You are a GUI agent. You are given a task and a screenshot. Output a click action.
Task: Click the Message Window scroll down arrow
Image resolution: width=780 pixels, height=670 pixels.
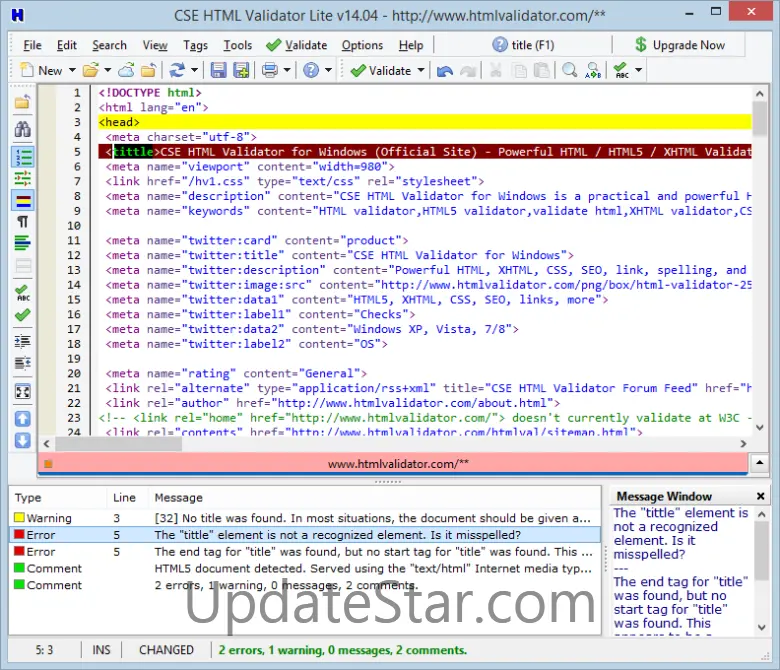coord(762,627)
